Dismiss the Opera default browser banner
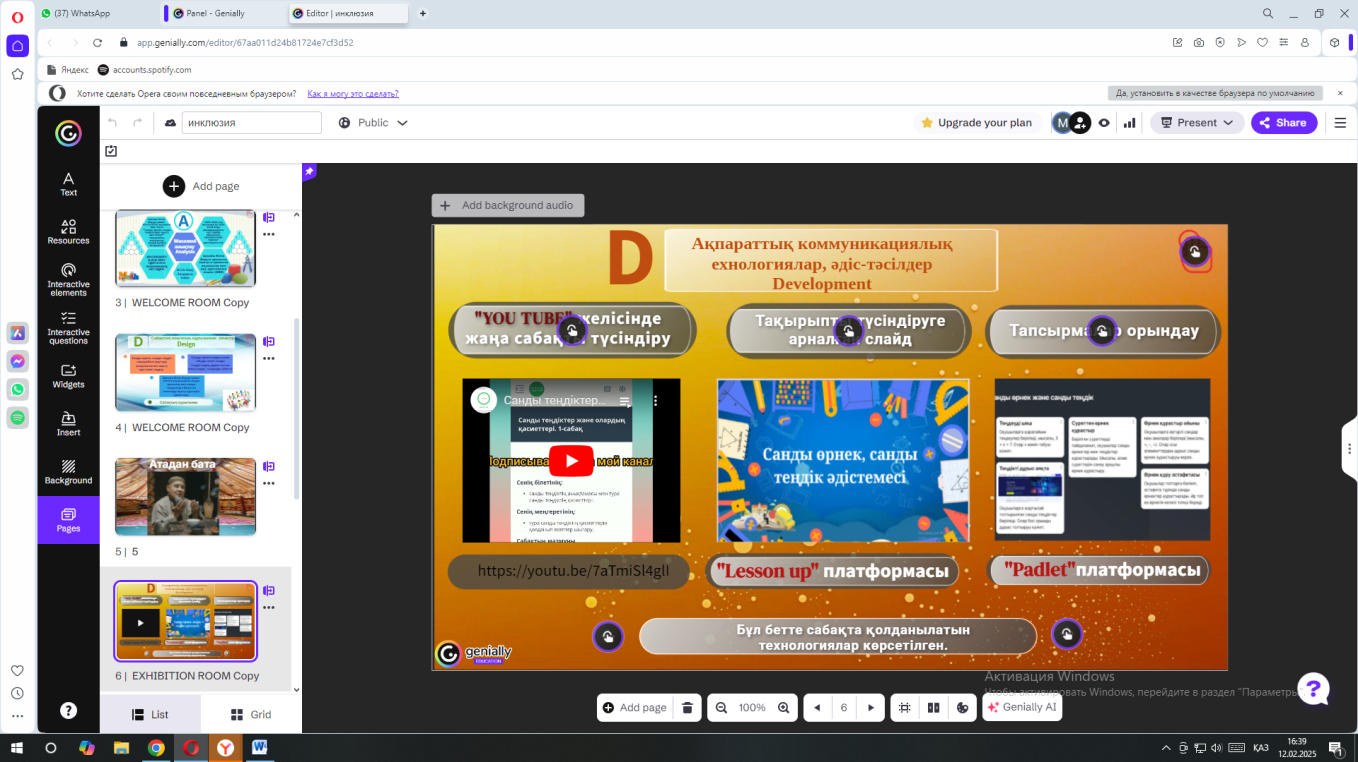This screenshot has height=762, width=1358. [x=1340, y=93]
